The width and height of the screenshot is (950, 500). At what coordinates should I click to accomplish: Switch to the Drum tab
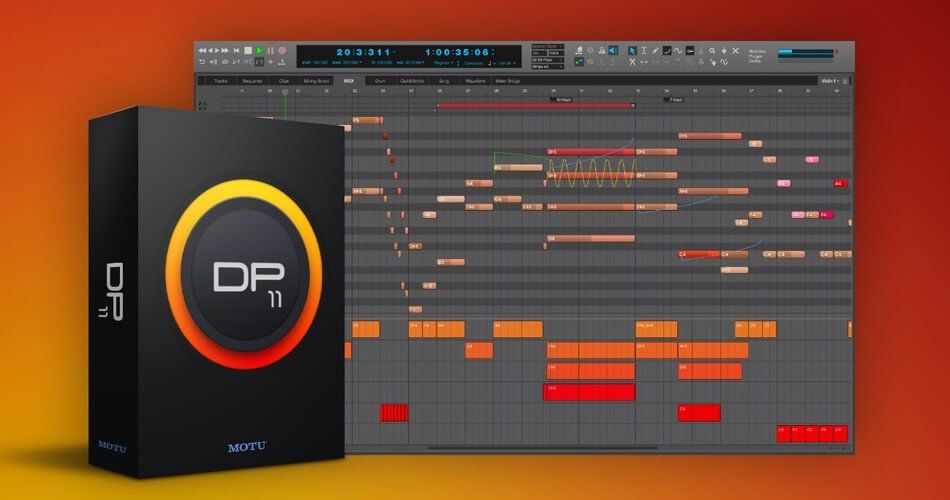tap(380, 81)
